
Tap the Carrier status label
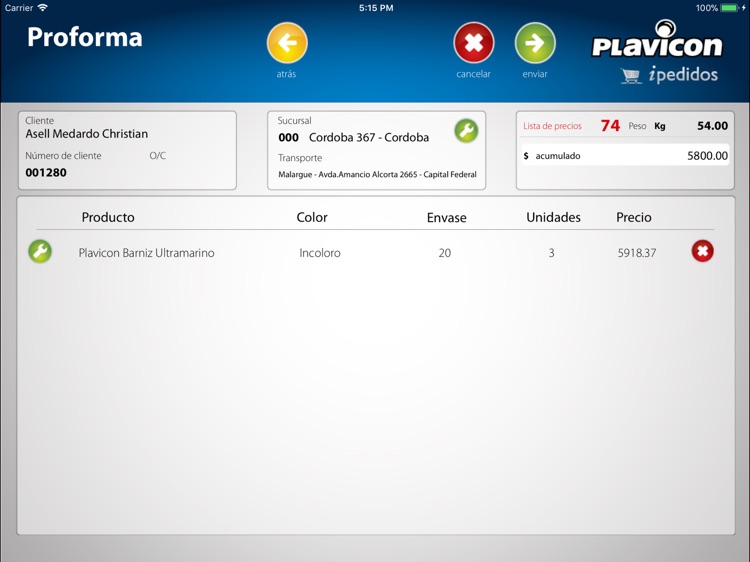[x=19, y=8]
